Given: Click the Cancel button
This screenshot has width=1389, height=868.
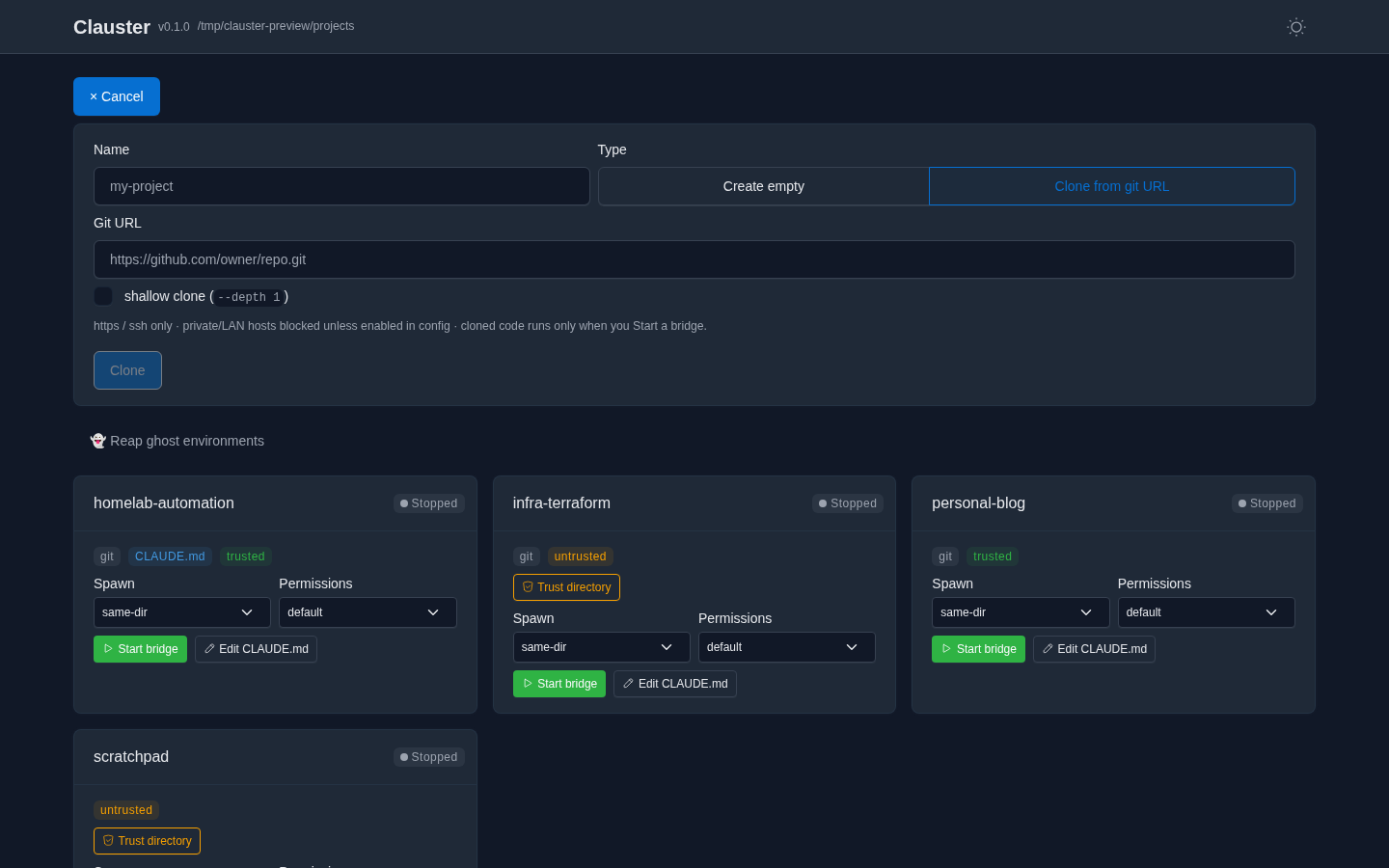Looking at the screenshot, I should click(117, 96).
